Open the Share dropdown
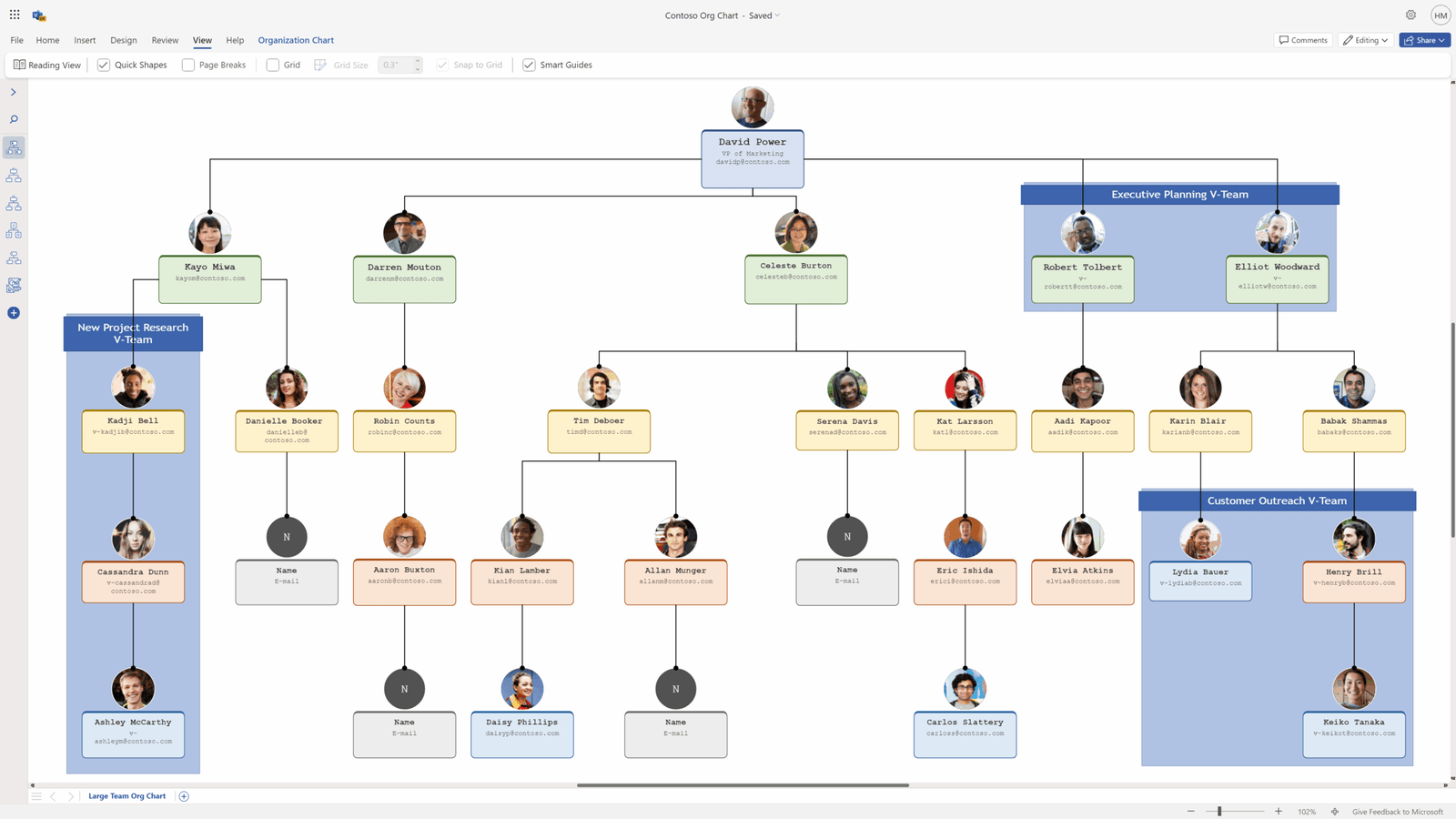 click(x=1424, y=40)
